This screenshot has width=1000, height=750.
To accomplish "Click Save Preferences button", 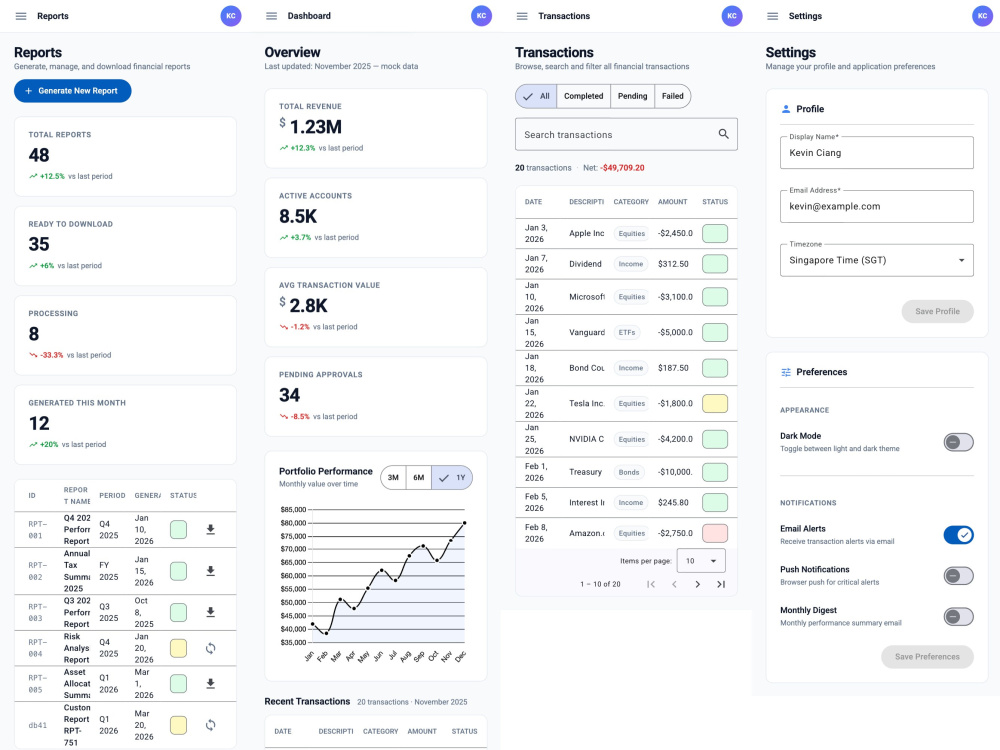I will coord(927,657).
